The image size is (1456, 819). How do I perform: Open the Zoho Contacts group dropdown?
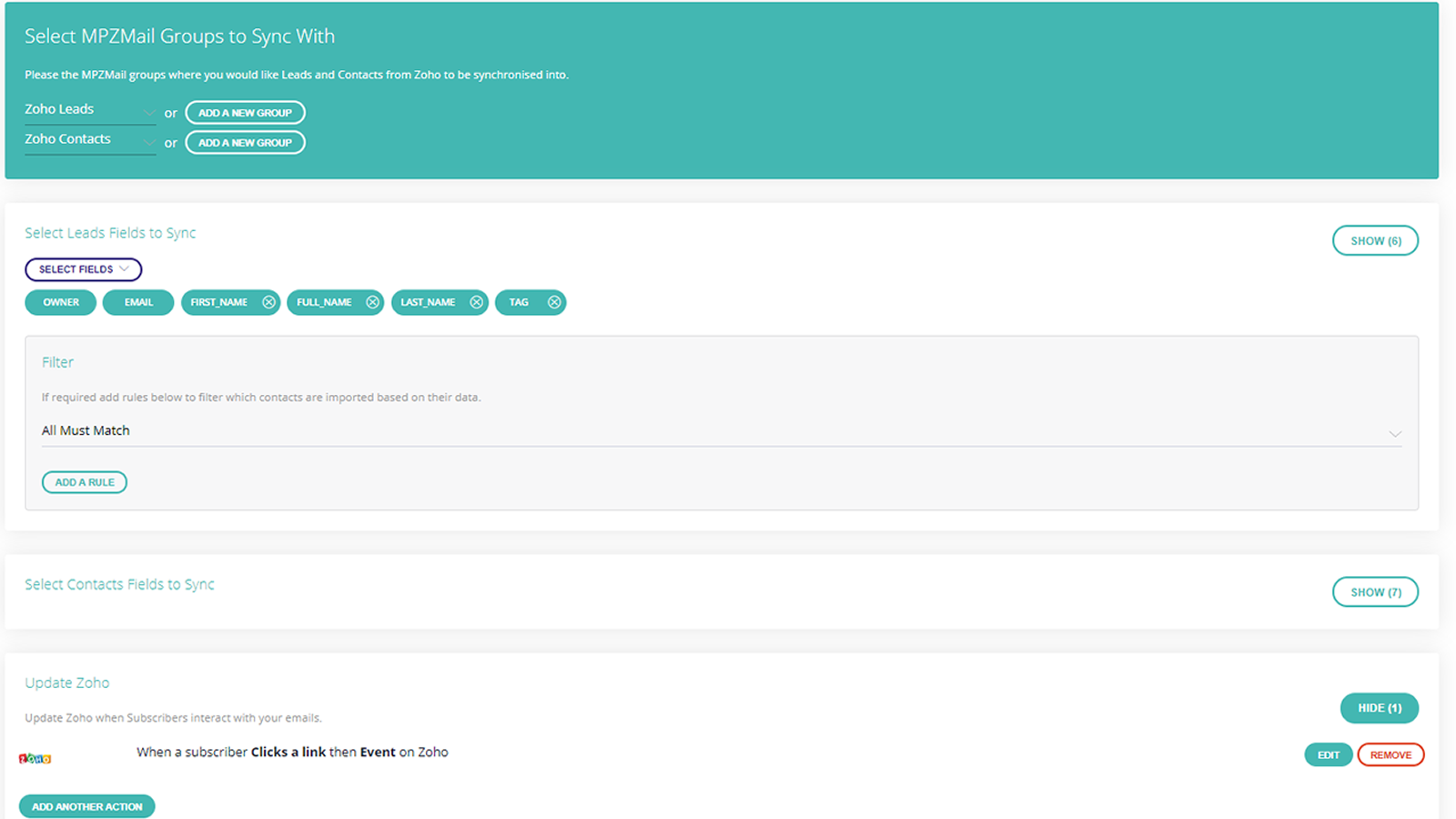click(90, 140)
